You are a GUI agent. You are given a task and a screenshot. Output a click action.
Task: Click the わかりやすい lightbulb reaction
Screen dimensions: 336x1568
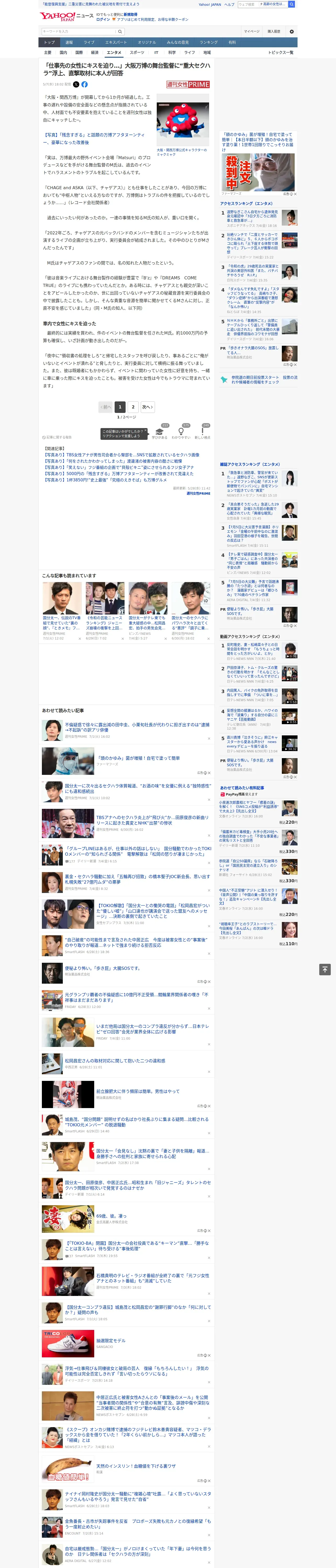click(x=181, y=432)
